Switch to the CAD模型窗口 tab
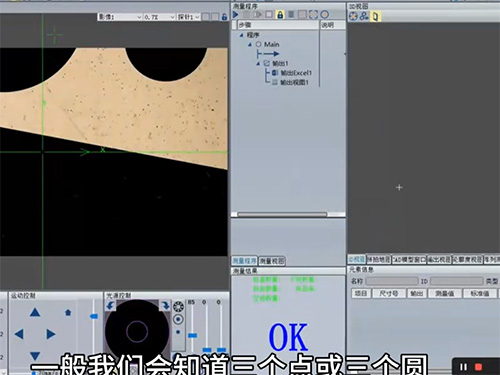The height and width of the screenshot is (375, 500). coord(409,259)
